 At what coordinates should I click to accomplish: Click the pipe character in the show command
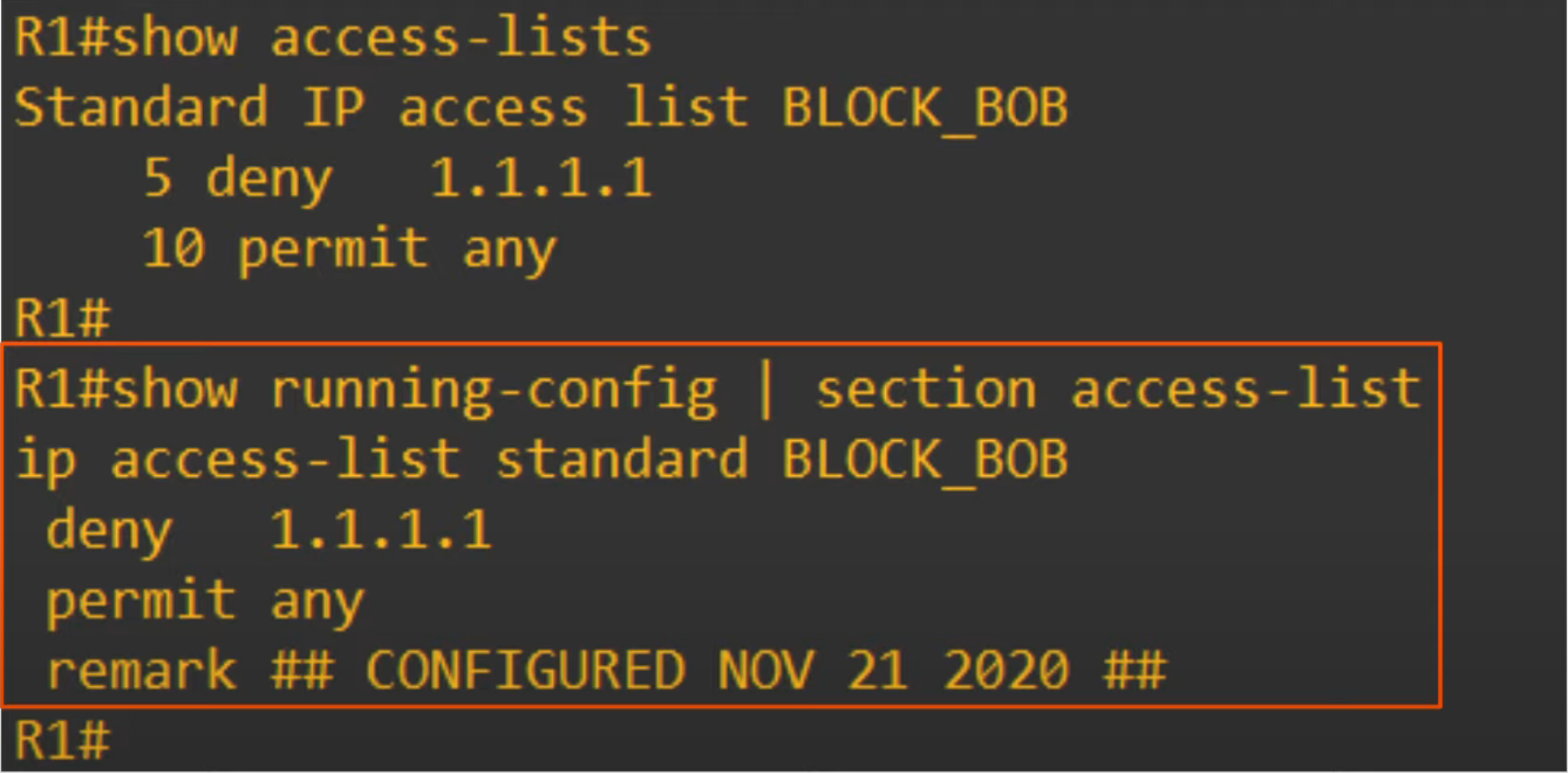(x=766, y=390)
